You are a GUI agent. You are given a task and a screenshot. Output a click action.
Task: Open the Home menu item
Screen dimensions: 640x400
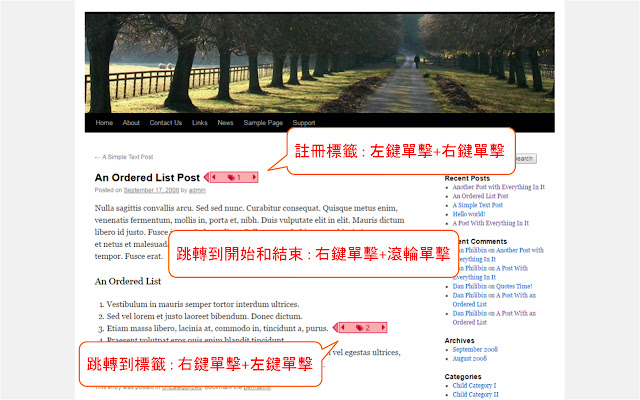coord(104,122)
